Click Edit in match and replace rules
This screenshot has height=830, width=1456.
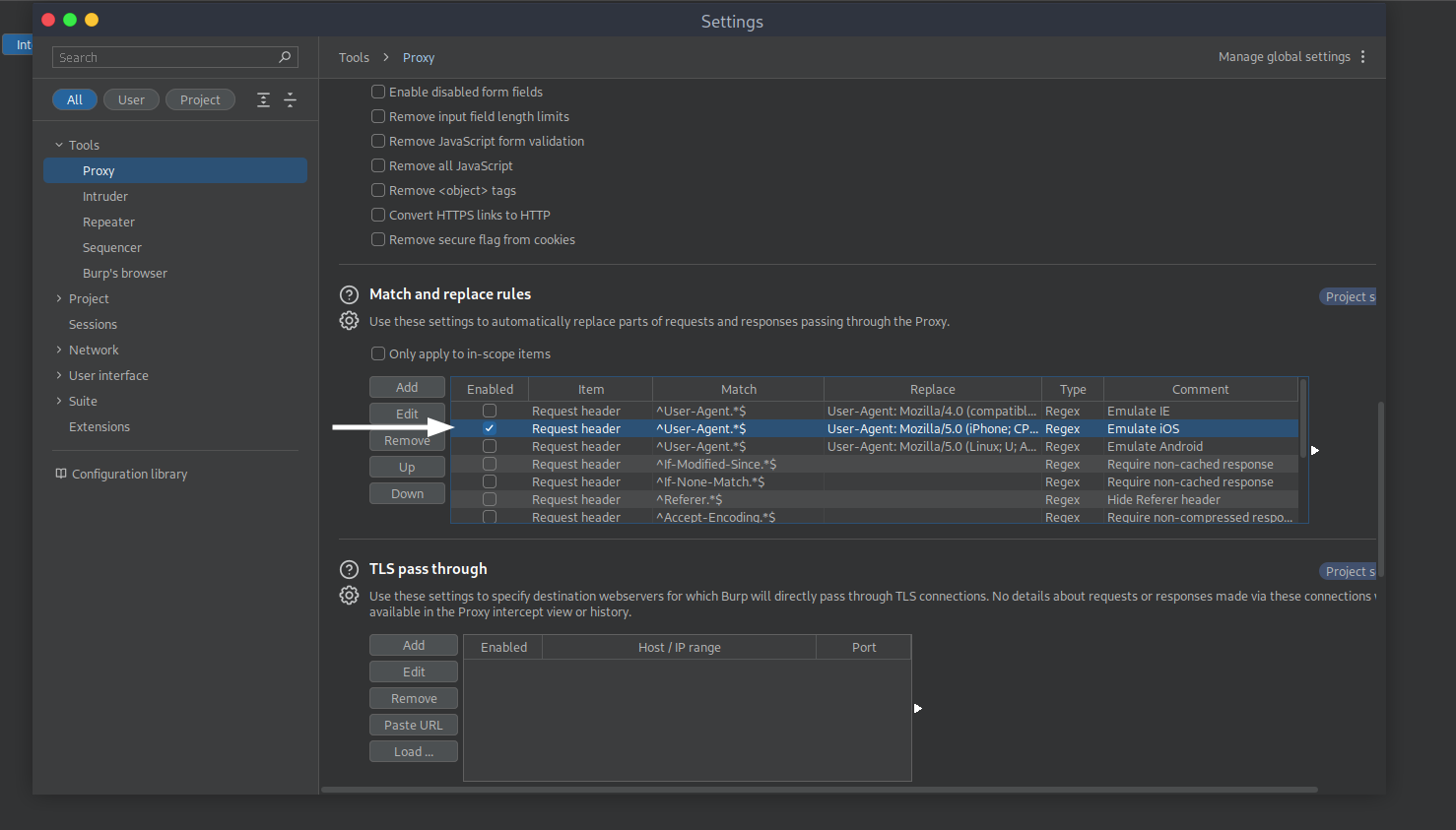pos(407,414)
